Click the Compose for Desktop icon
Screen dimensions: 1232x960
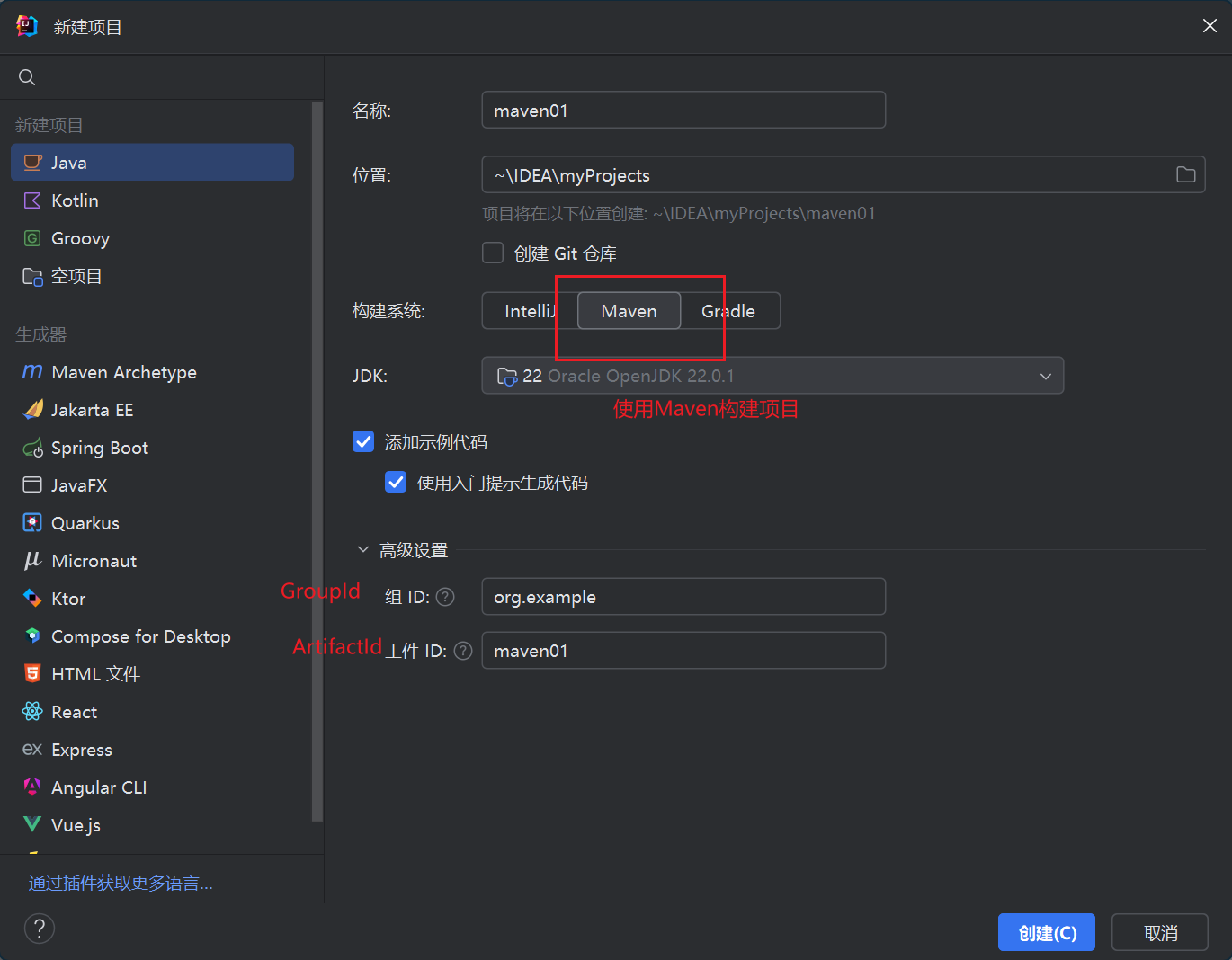[x=32, y=636]
